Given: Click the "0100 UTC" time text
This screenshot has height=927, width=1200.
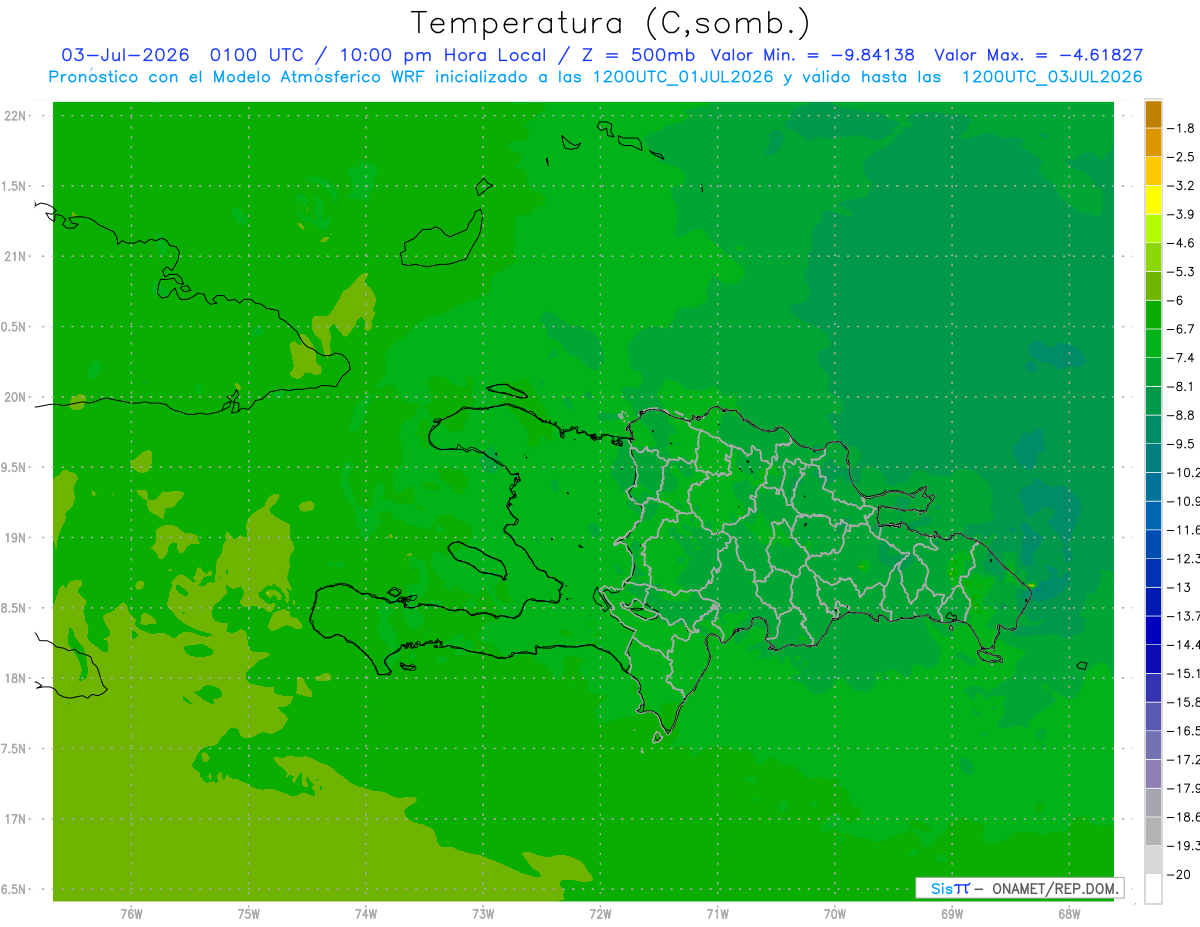Looking at the screenshot, I should pyautogui.click(x=257, y=55).
